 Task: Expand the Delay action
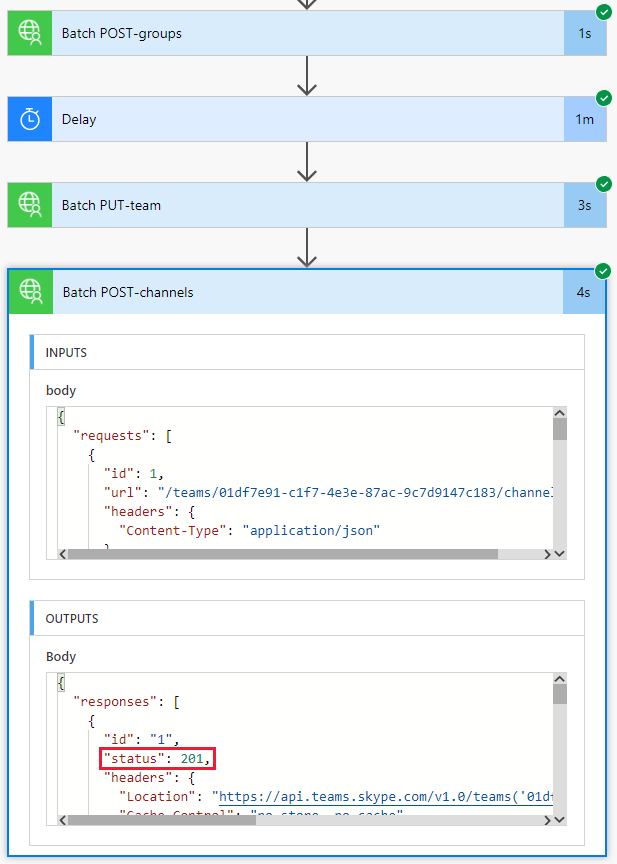[307, 119]
